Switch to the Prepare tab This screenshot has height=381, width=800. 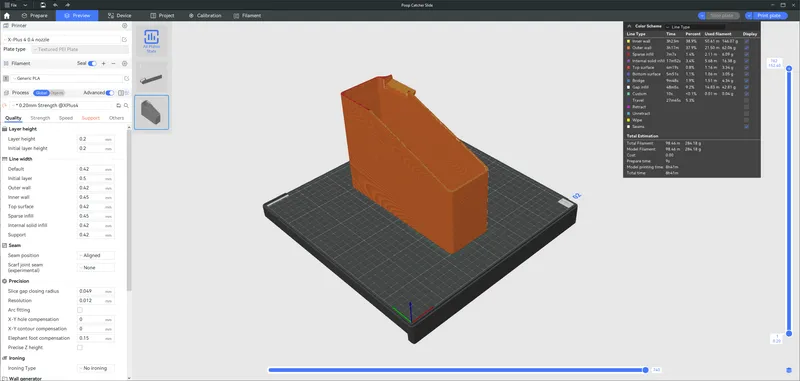pos(34,16)
